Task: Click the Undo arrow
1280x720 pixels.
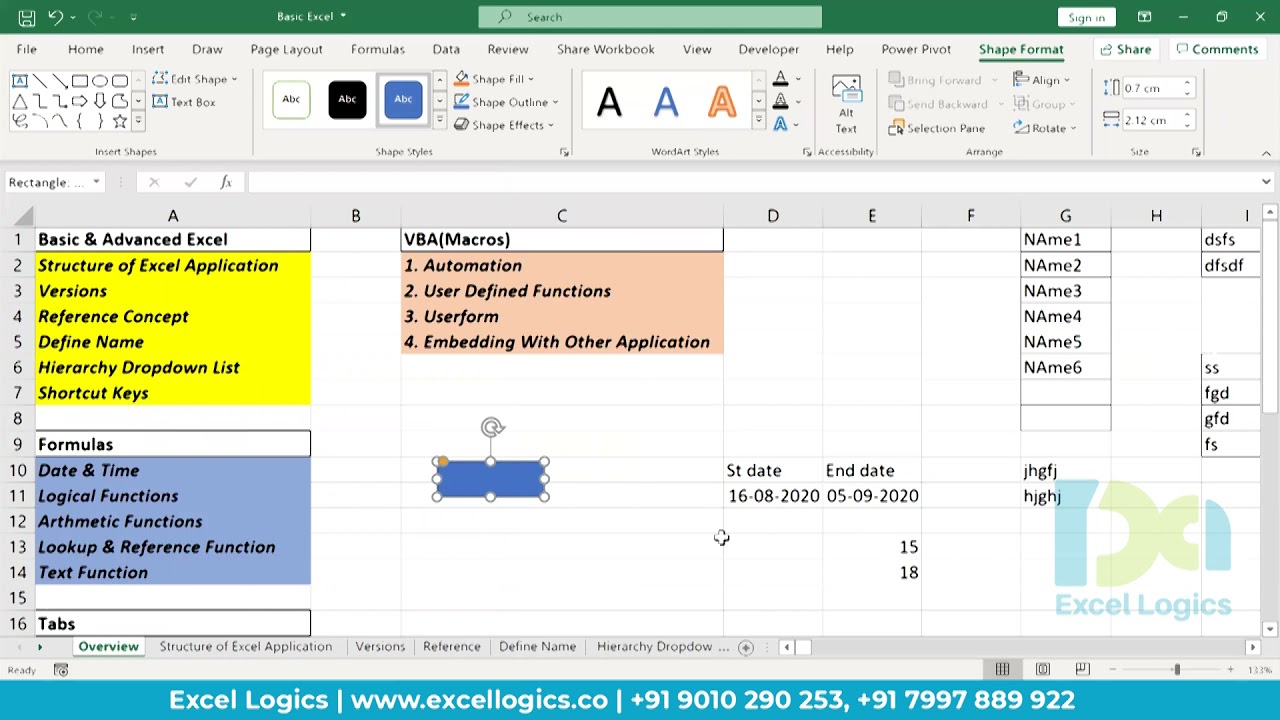Action: coord(57,17)
